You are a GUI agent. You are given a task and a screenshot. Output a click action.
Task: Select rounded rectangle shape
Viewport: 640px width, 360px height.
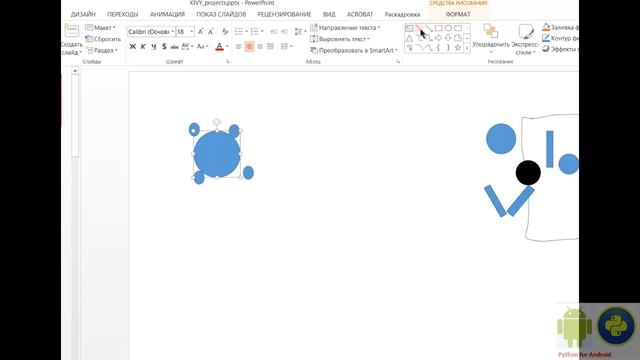click(458, 28)
